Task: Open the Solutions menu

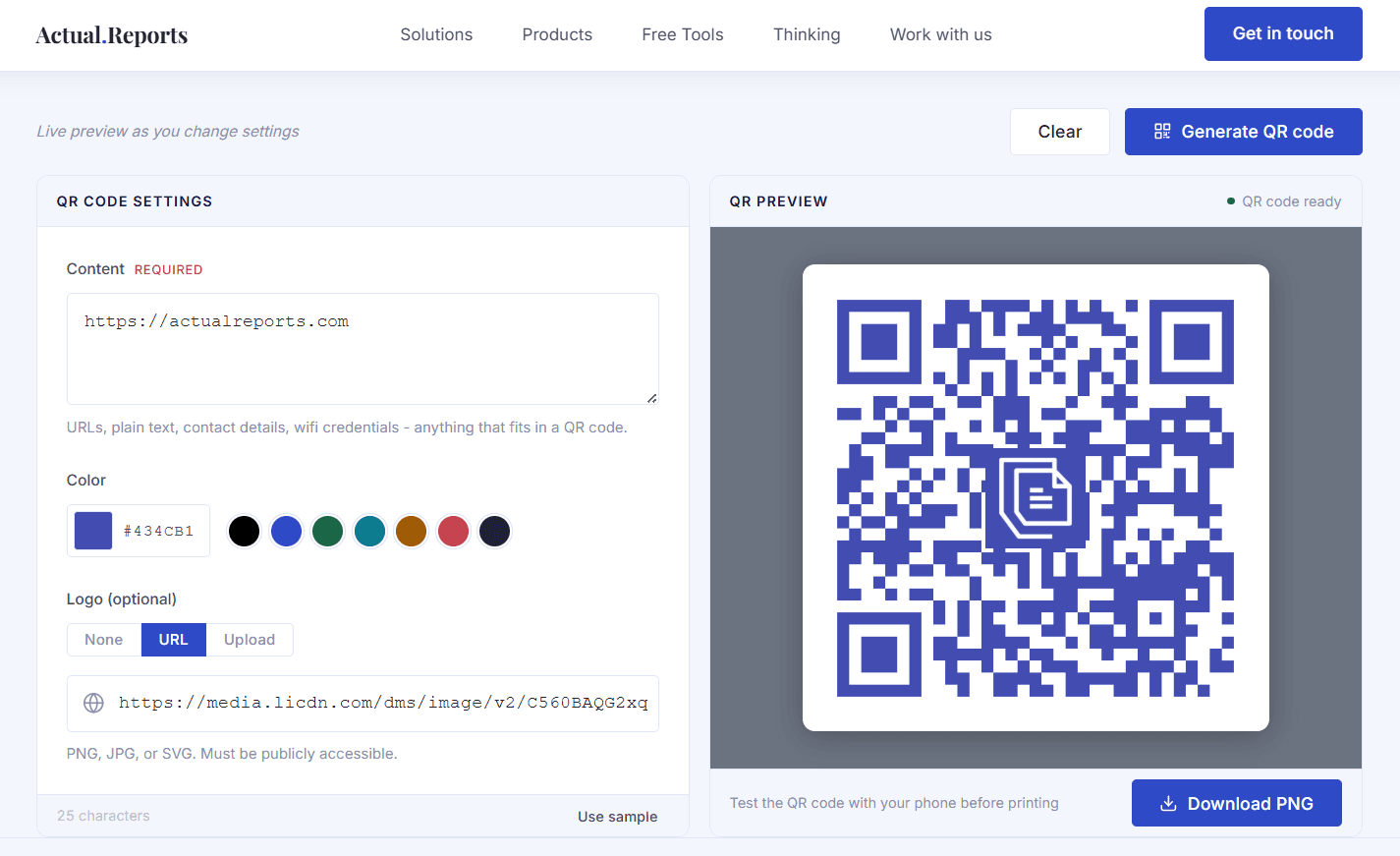Action: click(436, 34)
